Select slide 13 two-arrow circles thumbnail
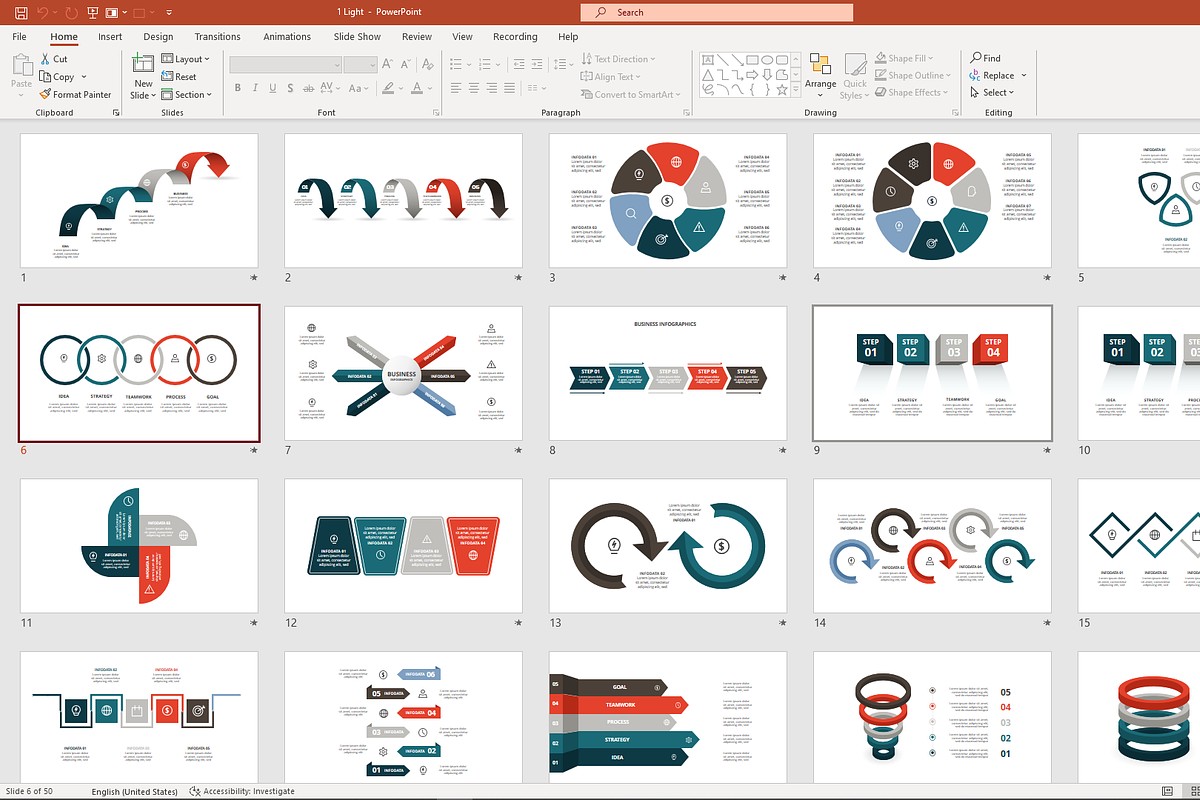The height and width of the screenshot is (800, 1200). pos(668,546)
